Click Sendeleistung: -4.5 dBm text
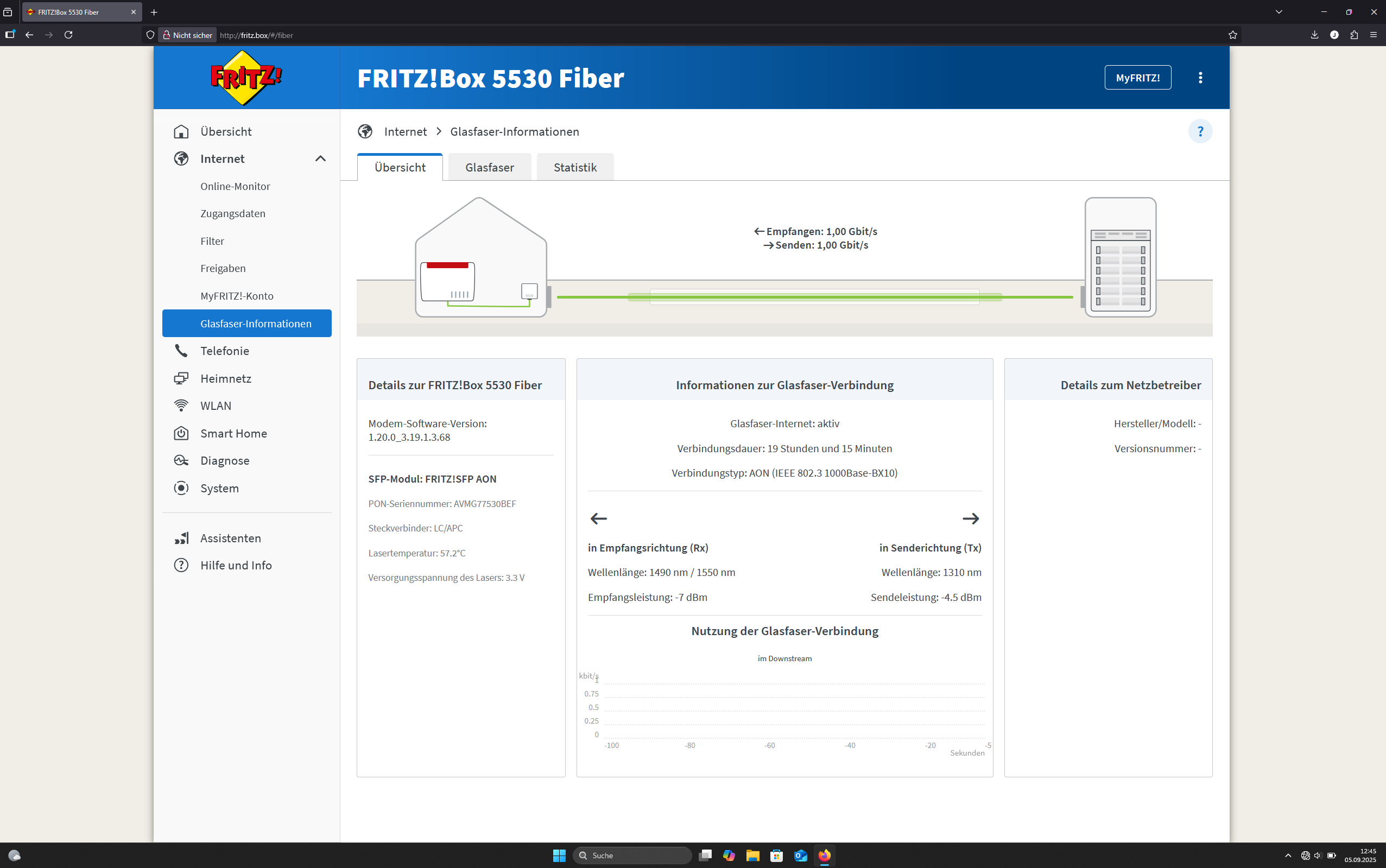Image resolution: width=1386 pixels, height=868 pixels. pos(926,597)
